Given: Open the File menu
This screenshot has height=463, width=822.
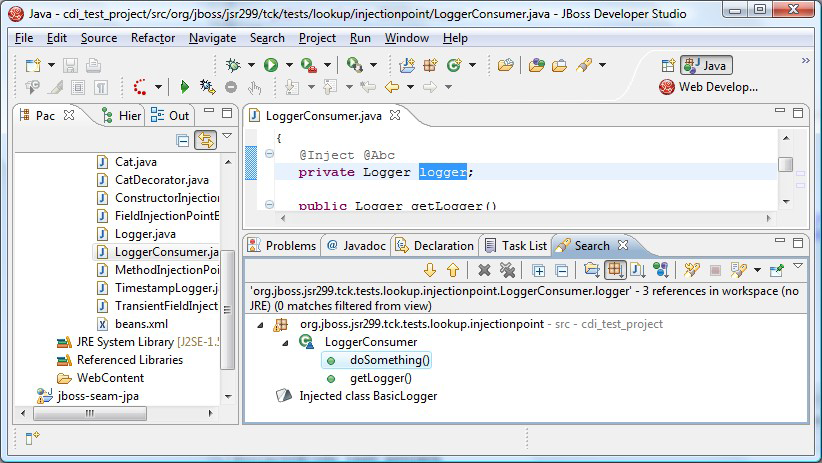Looking at the screenshot, I should point(24,38).
